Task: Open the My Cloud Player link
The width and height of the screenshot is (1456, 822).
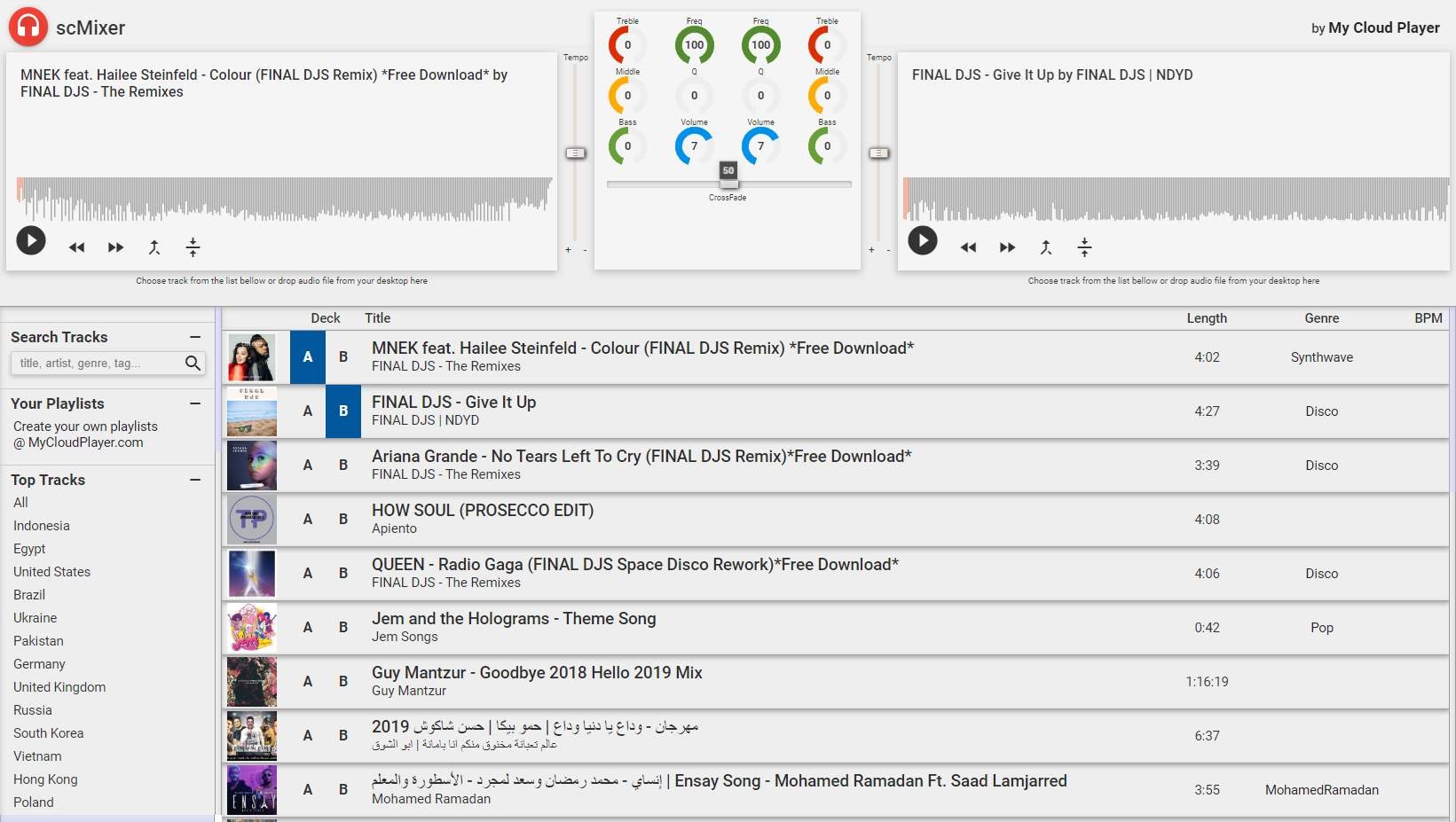Action: tap(1384, 27)
